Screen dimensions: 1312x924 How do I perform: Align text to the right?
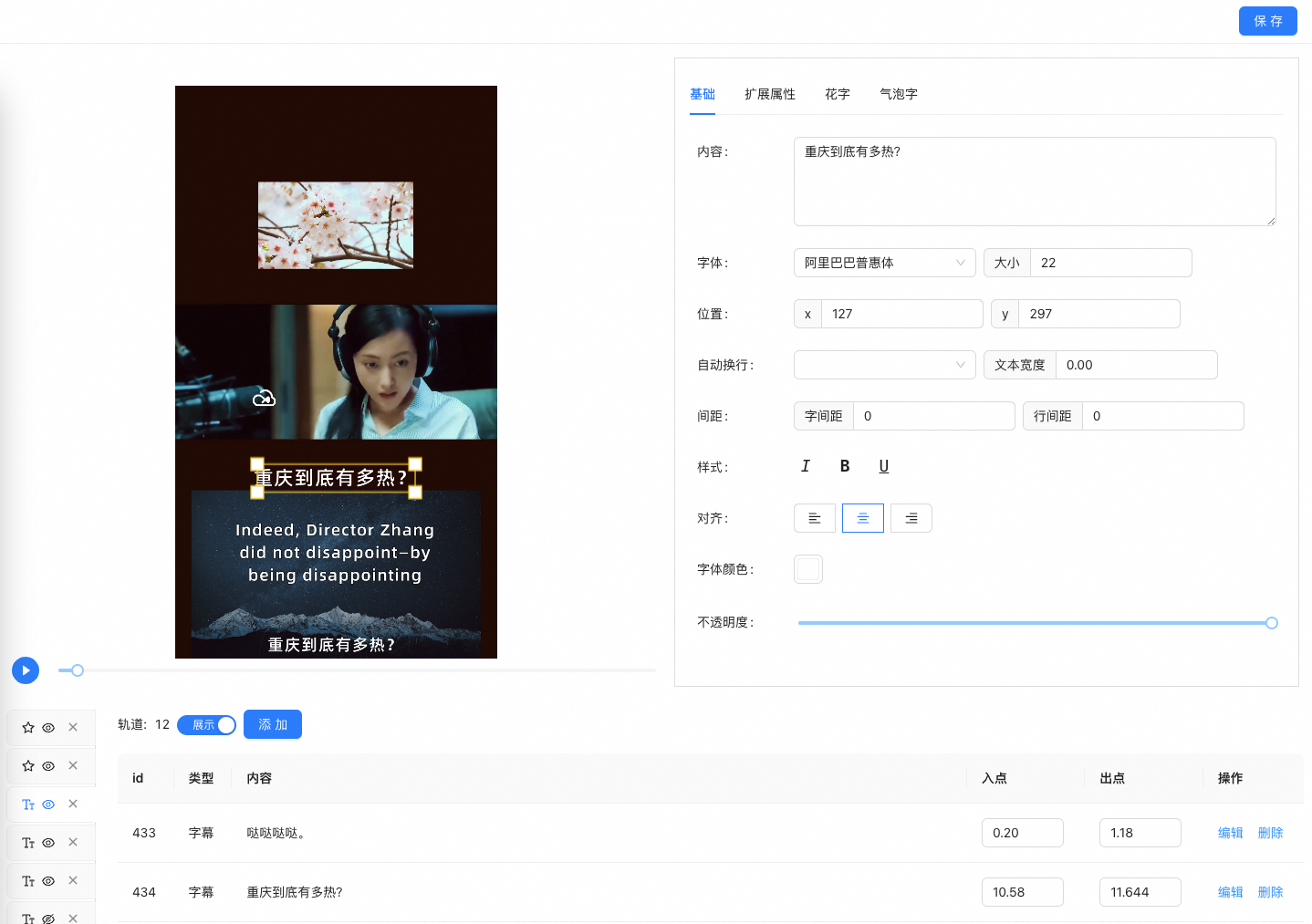tap(911, 518)
